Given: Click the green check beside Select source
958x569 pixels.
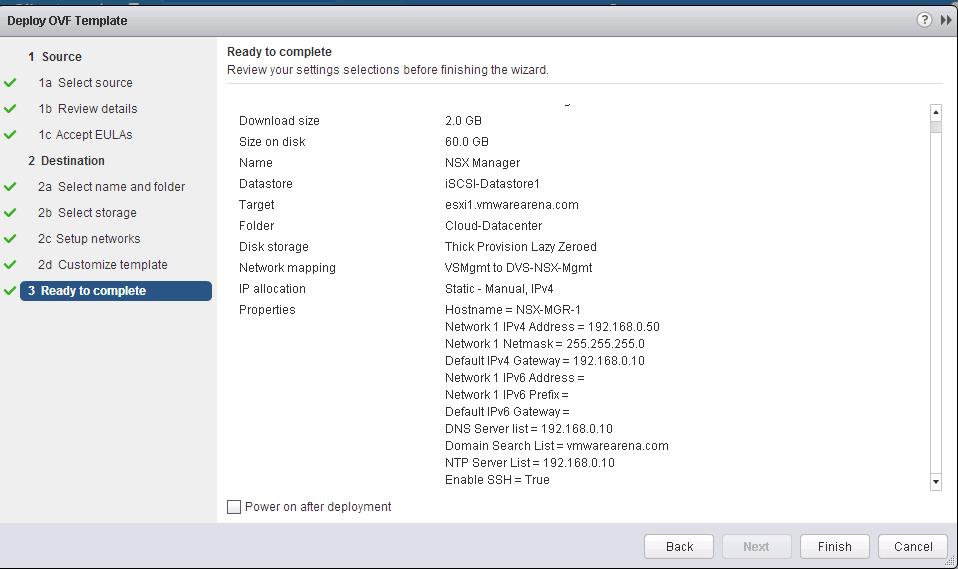Looking at the screenshot, I should click(x=10, y=83).
